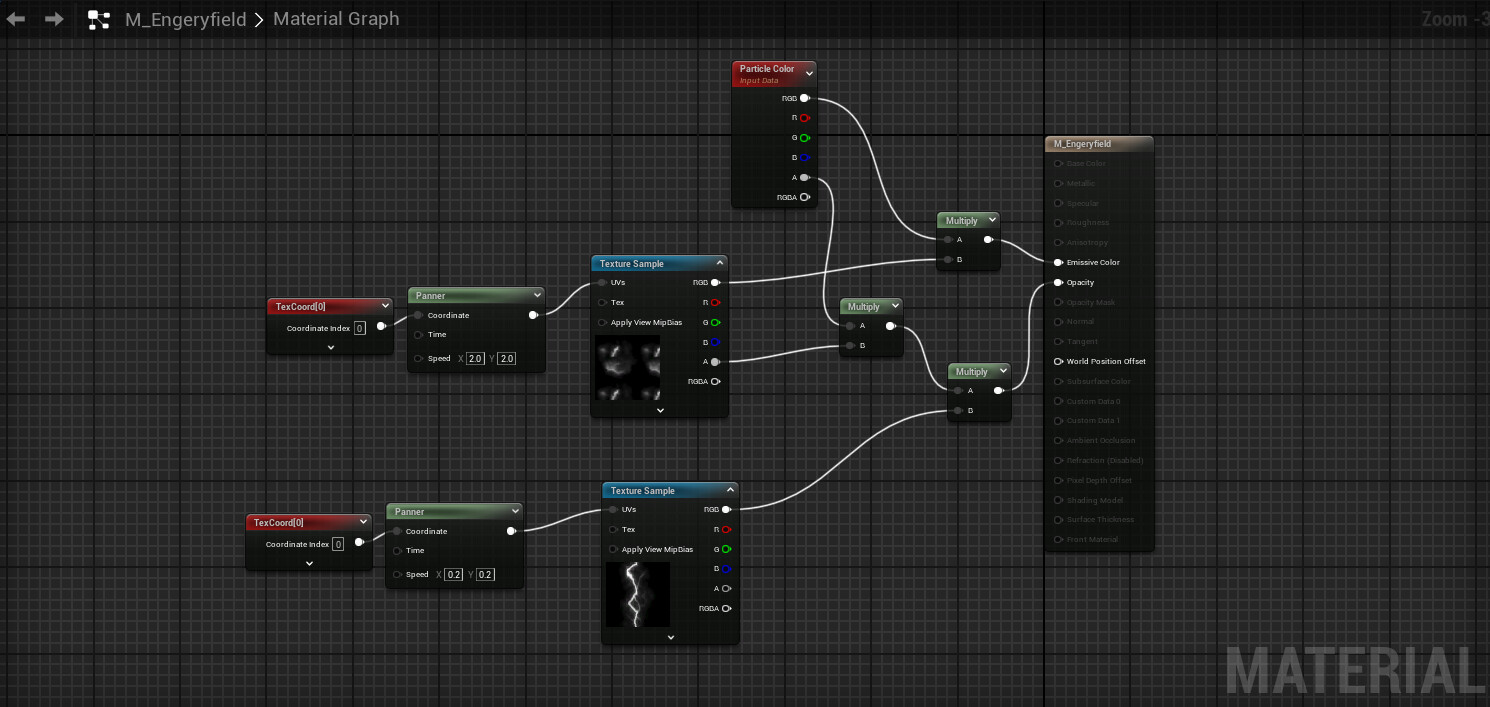Click the A output pin on the smoke Texture Sample
Screen dimensions: 1490x707
tap(715, 362)
